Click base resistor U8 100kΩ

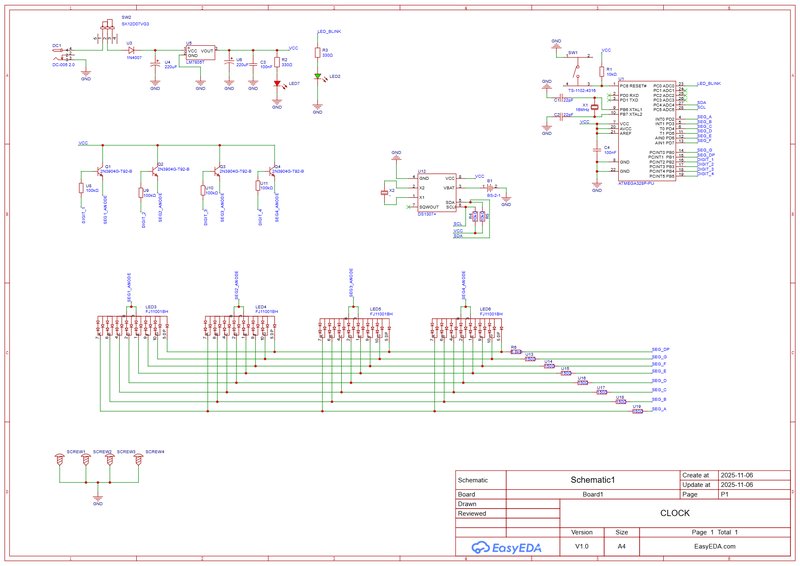[x=82, y=188]
